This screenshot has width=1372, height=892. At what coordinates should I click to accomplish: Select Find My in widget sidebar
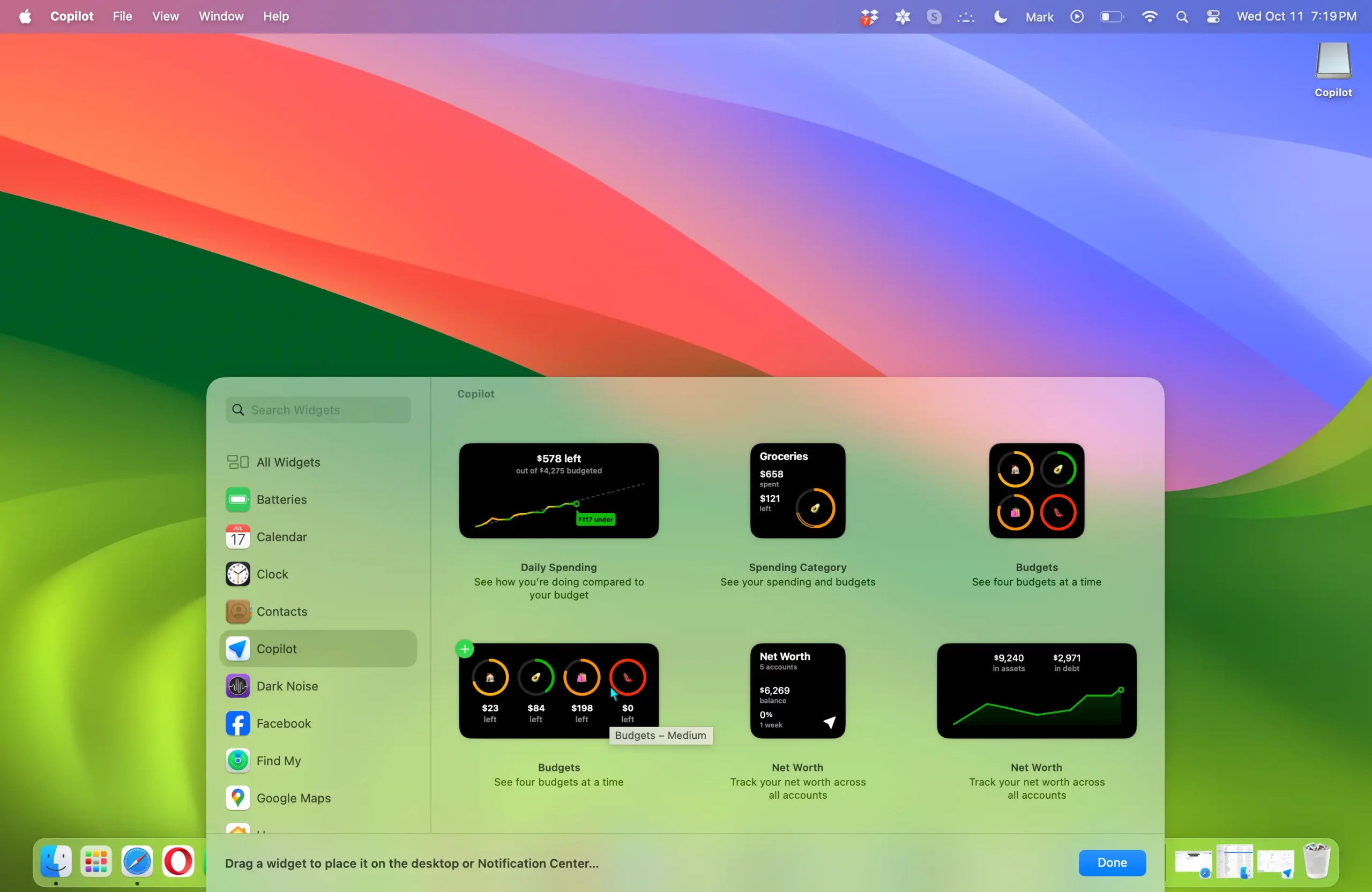318,761
